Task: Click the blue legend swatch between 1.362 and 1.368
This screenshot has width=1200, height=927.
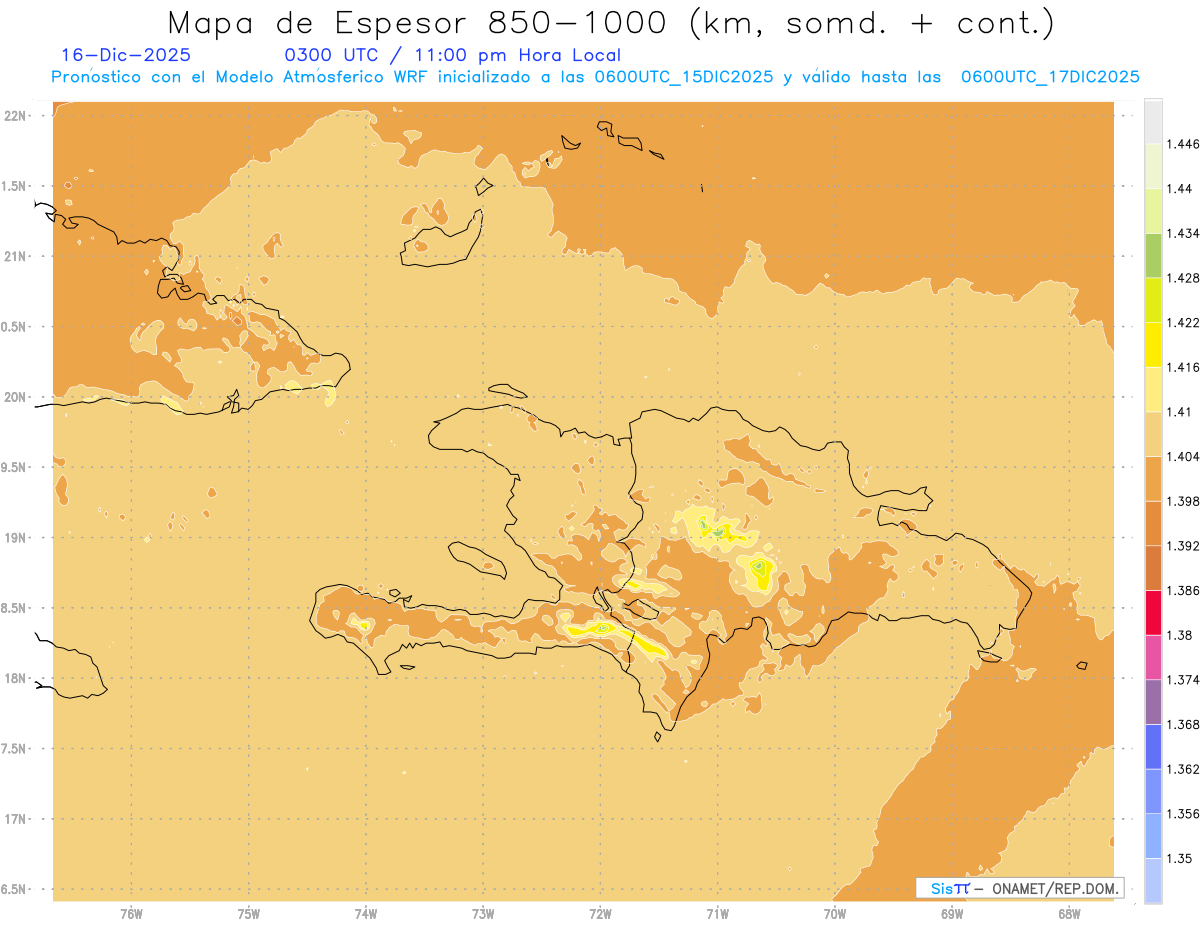Action: (x=1153, y=746)
